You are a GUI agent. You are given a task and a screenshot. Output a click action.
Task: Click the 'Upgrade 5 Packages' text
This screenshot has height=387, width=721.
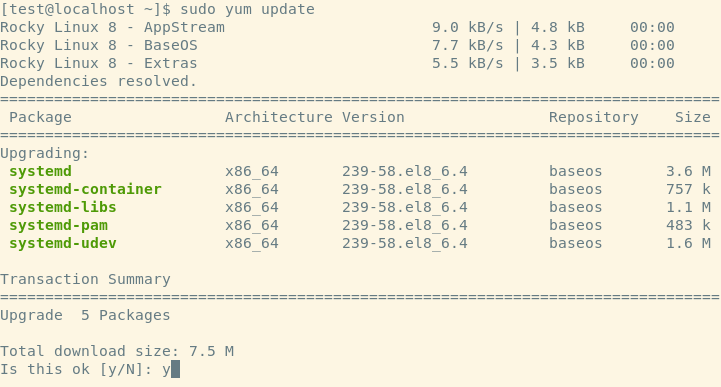click(x=85, y=315)
